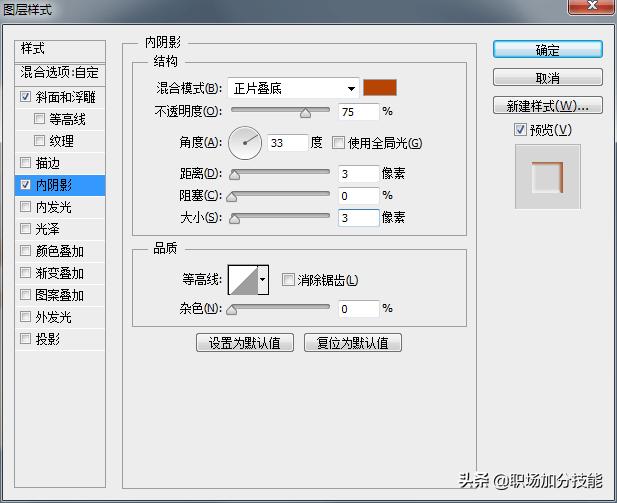
Task: Enable the 光泽 checkbox
Action: click(x=26, y=229)
